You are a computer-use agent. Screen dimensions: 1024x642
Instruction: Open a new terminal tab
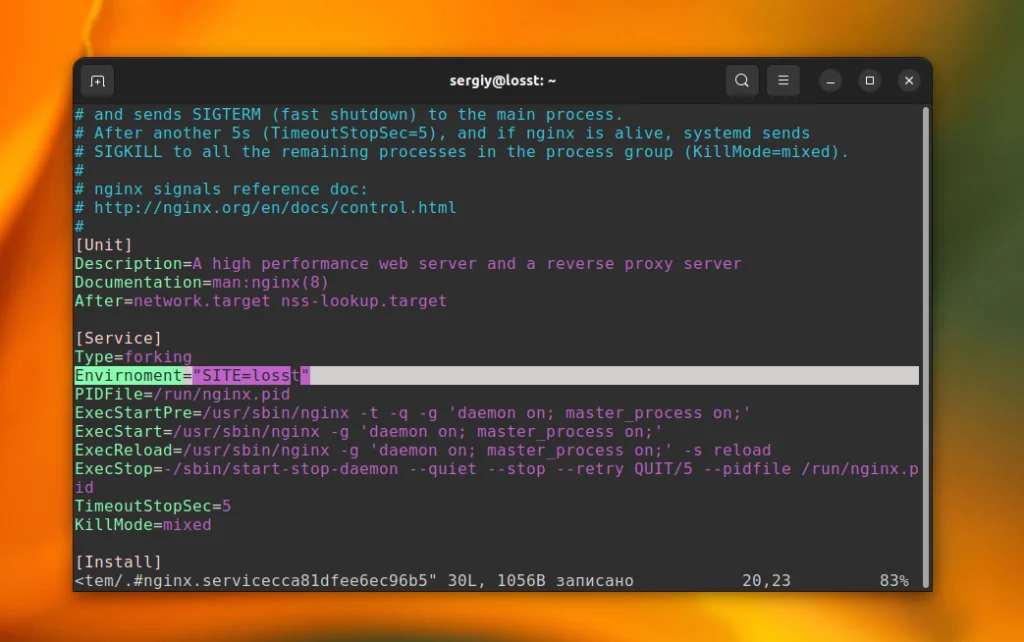tap(97, 81)
